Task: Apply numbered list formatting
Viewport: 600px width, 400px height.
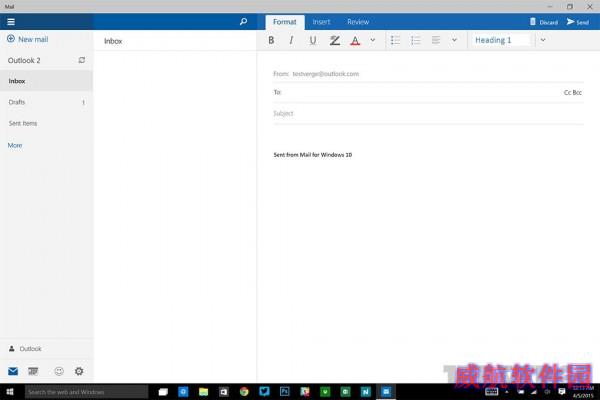Action: click(x=416, y=40)
